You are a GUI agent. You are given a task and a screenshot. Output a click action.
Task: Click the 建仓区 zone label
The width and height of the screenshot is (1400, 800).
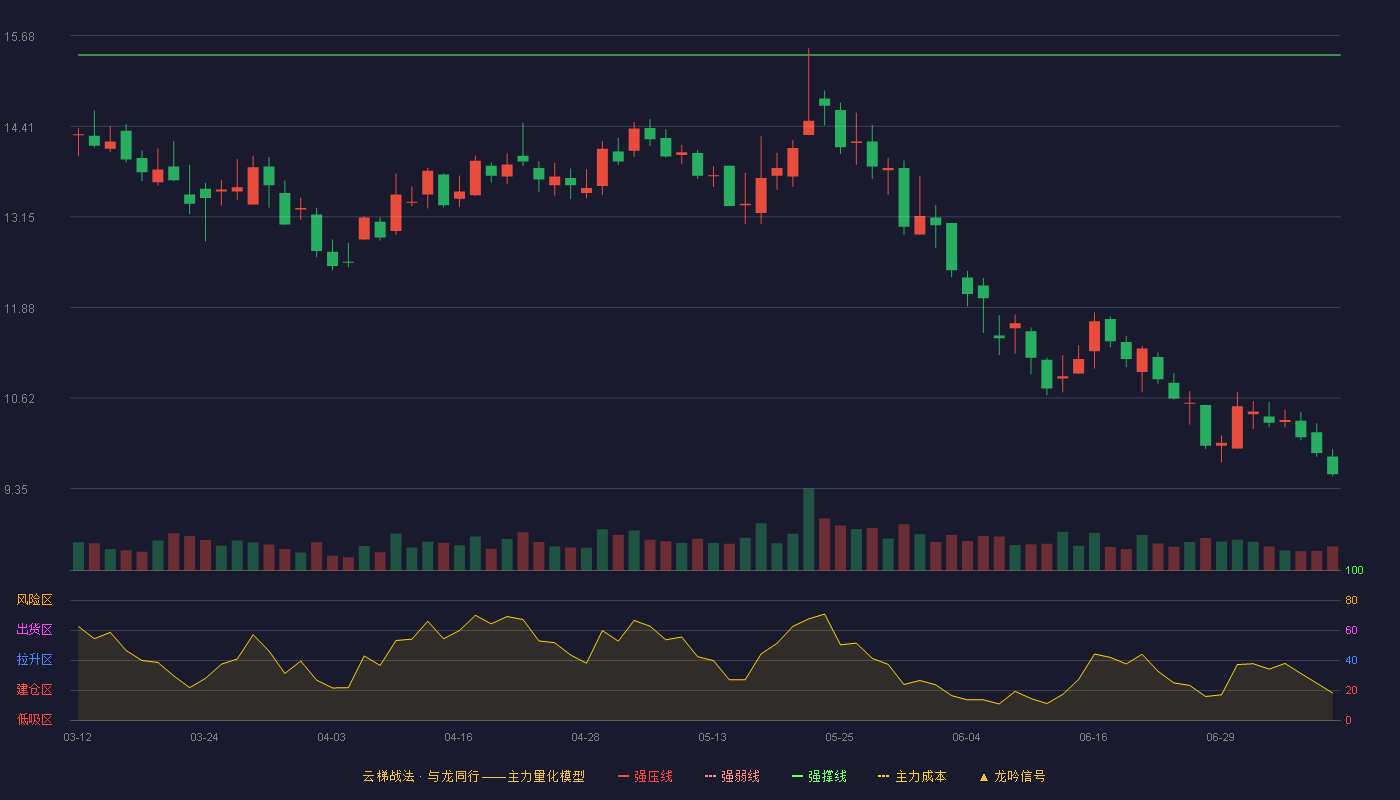point(34,690)
